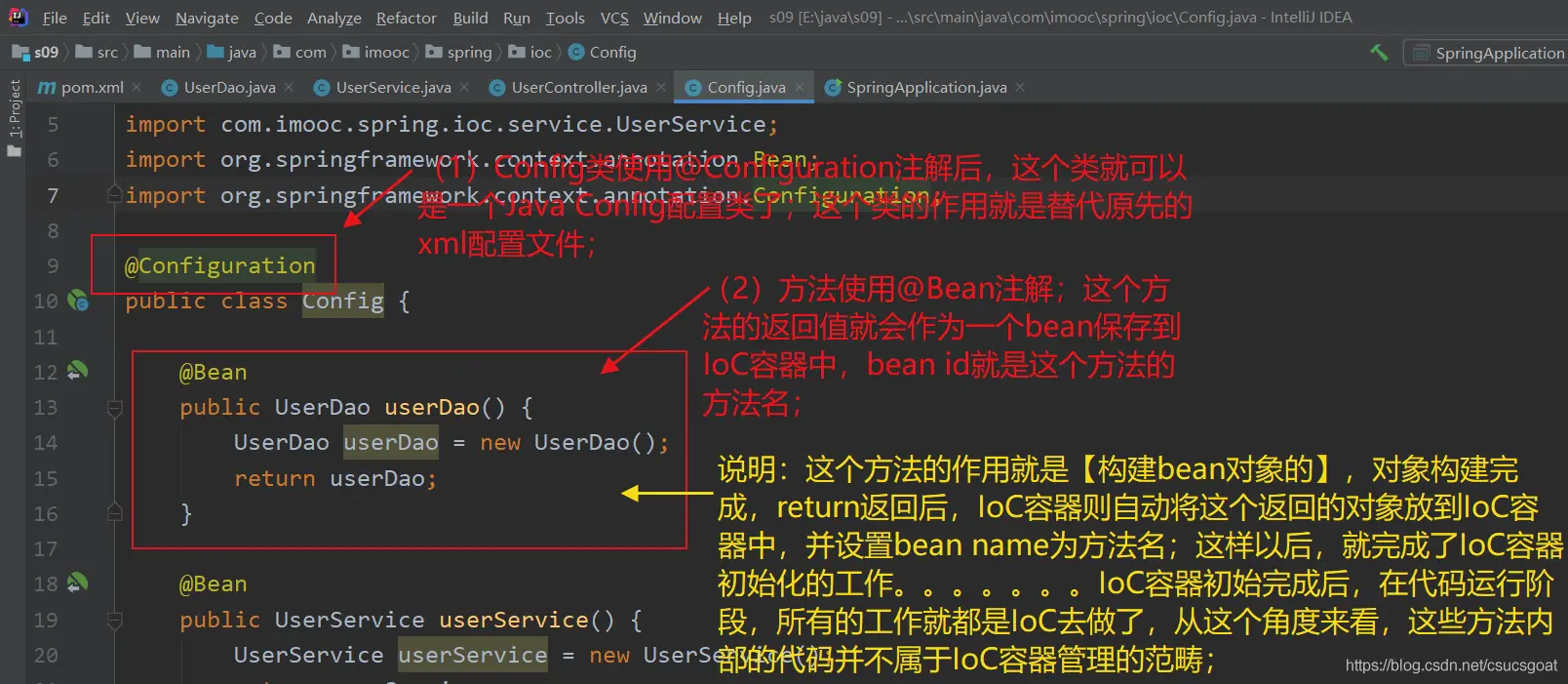Select the imooc breadcrumb package

click(375, 52)
